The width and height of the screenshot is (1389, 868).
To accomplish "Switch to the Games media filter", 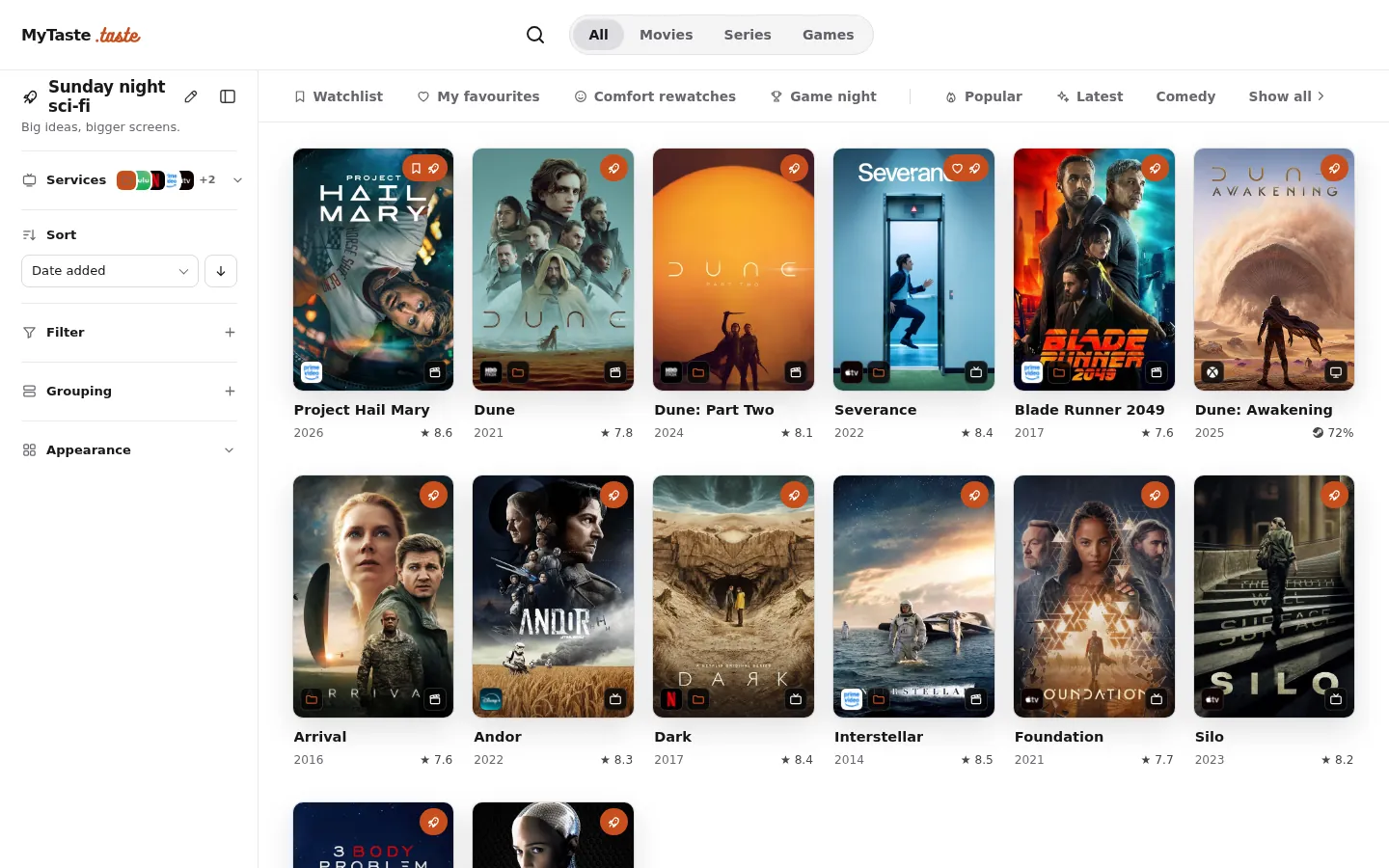I will click(x=829, y=35).
